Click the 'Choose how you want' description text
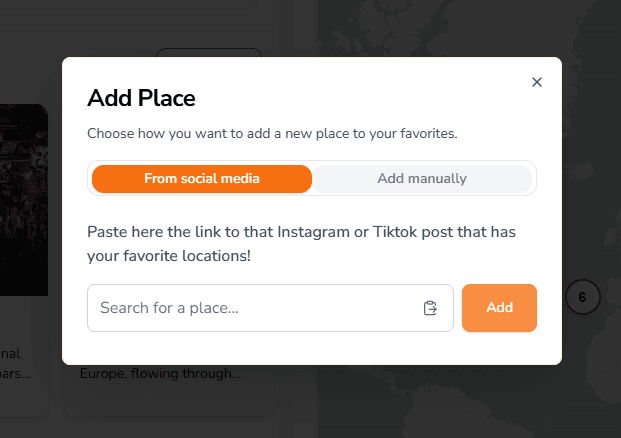The width and height of the screenshot is (621, 438). coord(272,132)
